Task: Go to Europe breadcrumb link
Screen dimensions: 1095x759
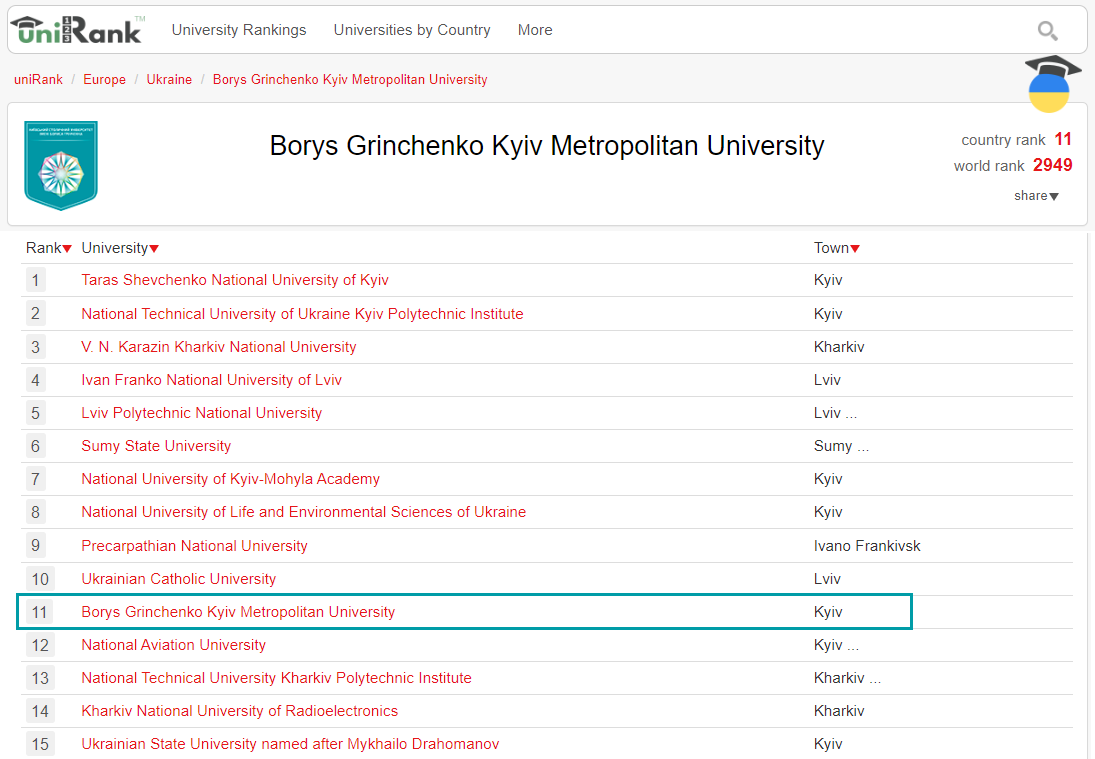Action: point(105,80)
